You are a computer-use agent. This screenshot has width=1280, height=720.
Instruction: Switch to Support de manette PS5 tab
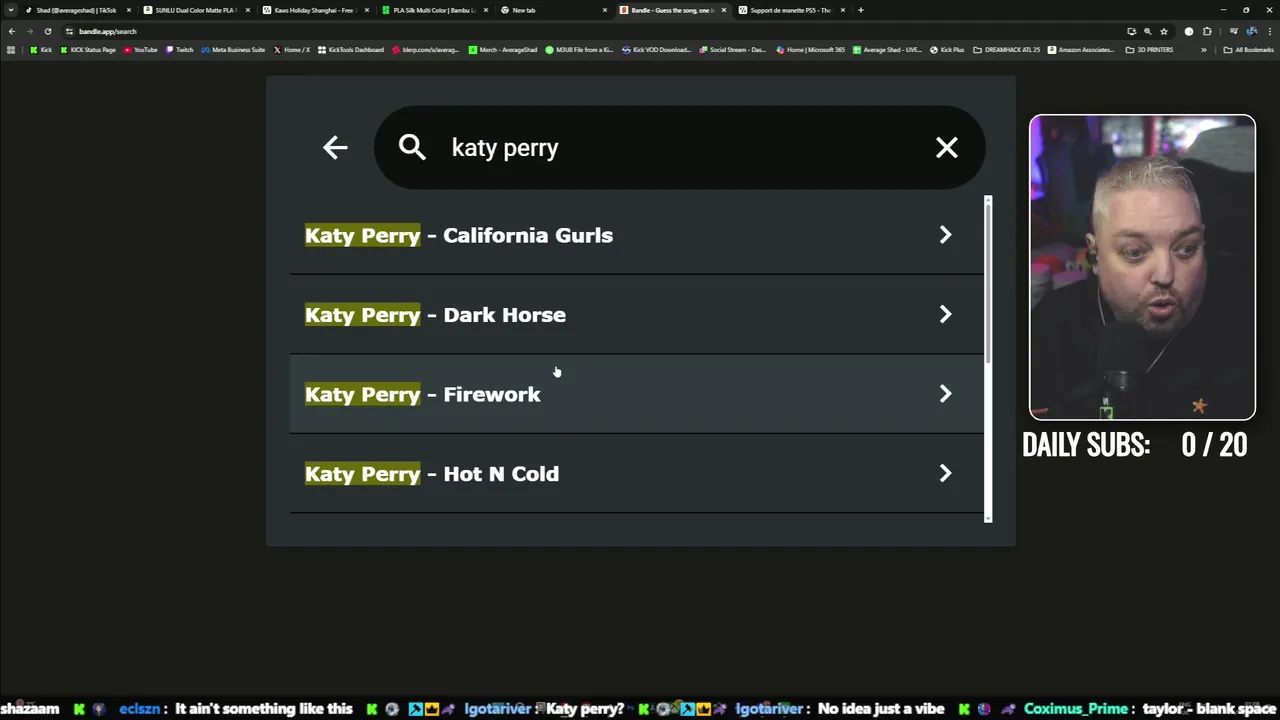point(792,10)
